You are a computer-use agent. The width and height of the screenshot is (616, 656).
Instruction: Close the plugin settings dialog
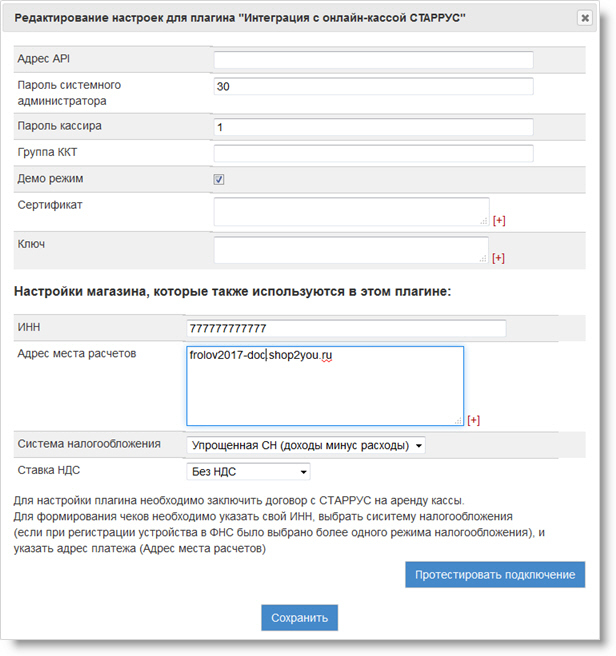(585, 18)
